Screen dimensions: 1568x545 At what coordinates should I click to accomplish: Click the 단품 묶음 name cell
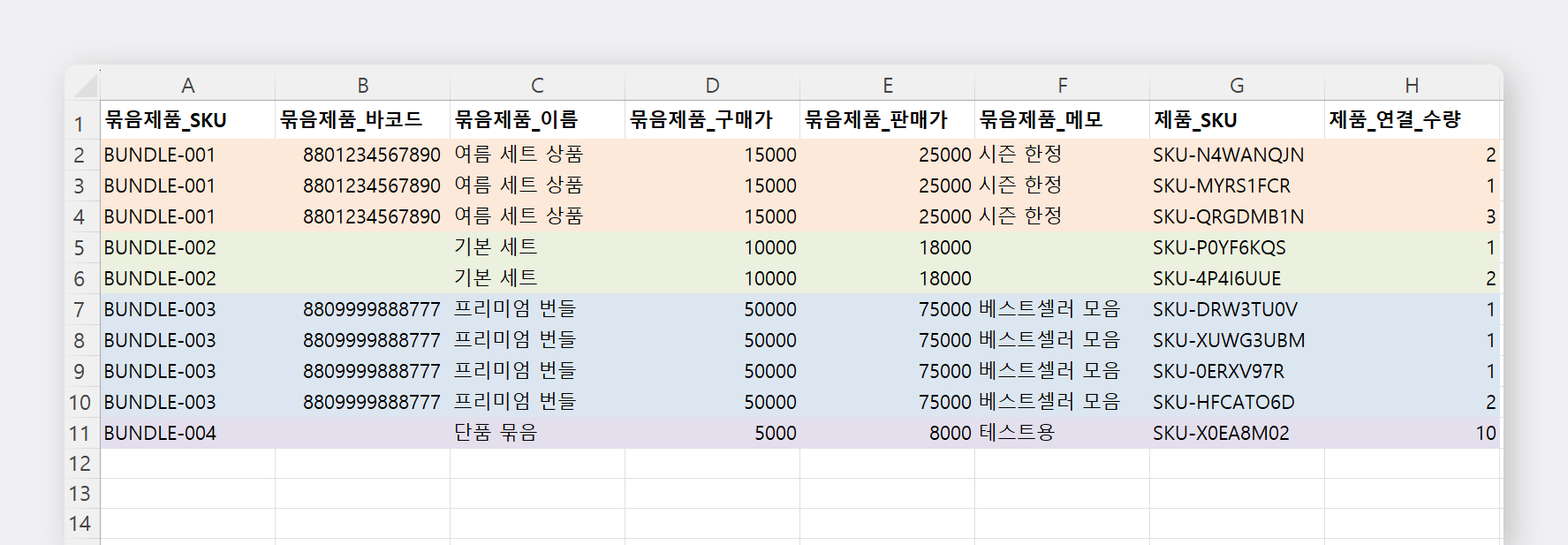coord(536,434)
